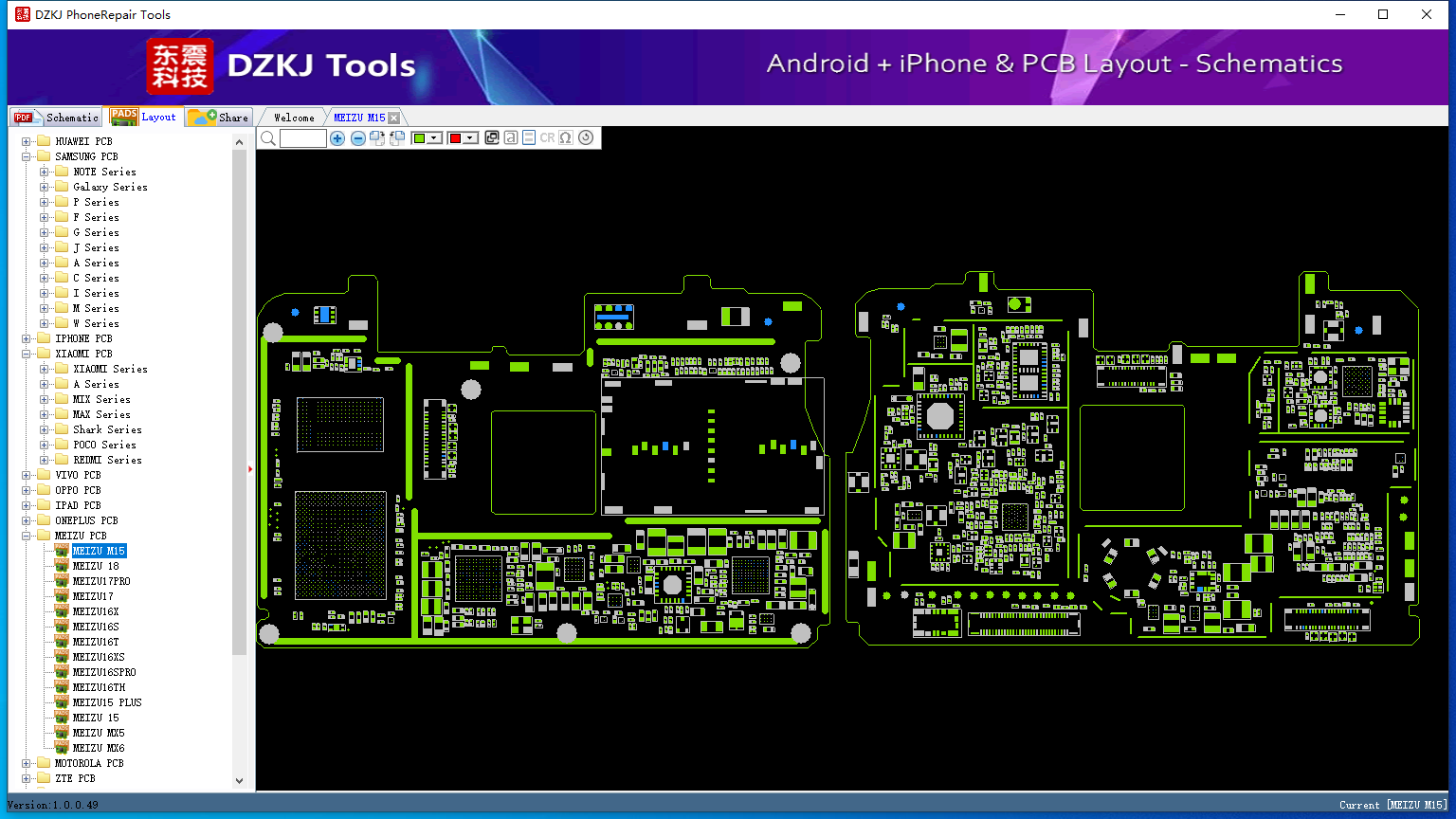Zoom in with the blue plus button
1456x819 pixels.
tap(337, 138)
